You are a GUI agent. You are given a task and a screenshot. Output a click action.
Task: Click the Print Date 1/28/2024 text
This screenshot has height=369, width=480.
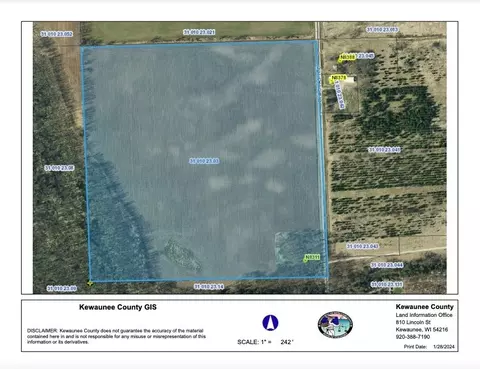[429, 347]
